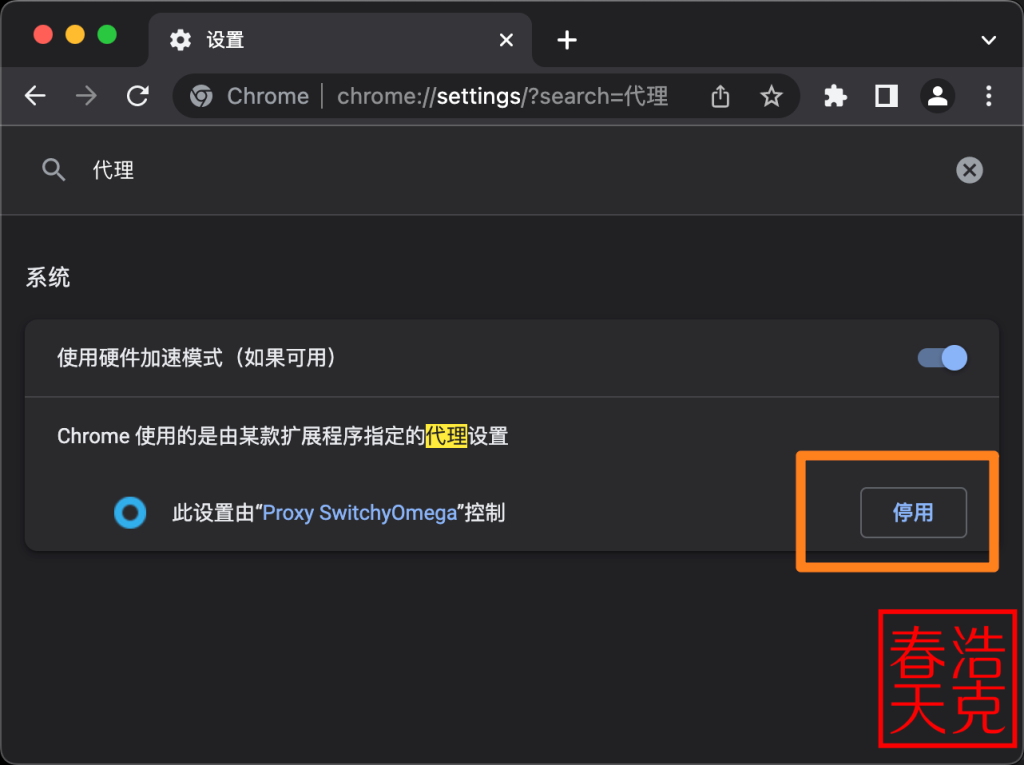
Task: Click the 停用 button
Action: (913, 512)
